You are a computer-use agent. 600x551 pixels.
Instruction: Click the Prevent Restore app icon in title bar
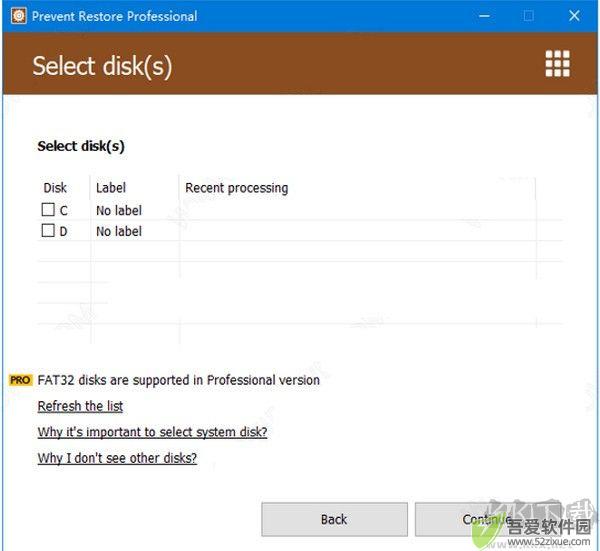pyautogui.click(x=18, y=16)
